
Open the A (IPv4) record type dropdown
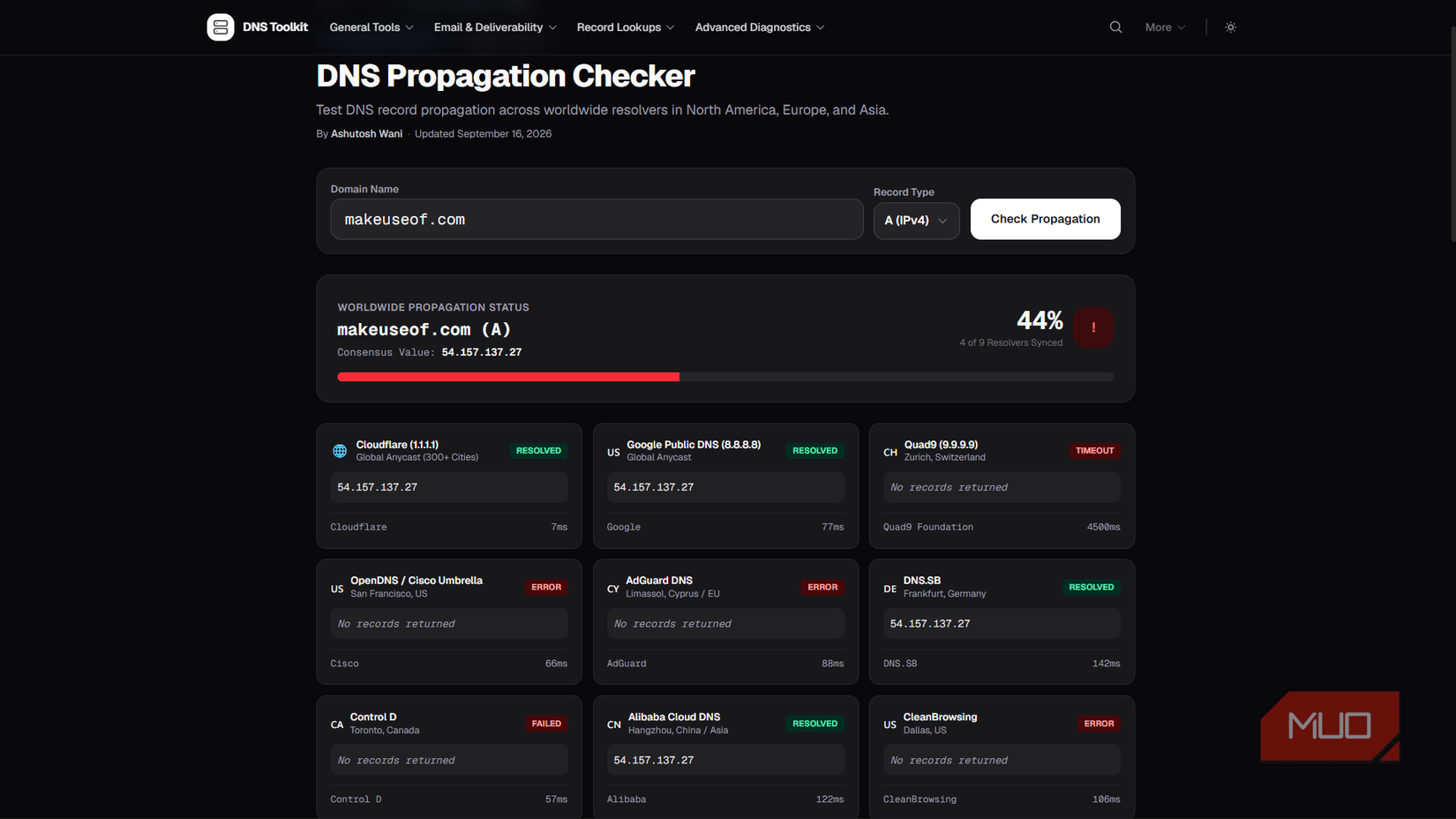pyautogui.click(x=916, y=220)
